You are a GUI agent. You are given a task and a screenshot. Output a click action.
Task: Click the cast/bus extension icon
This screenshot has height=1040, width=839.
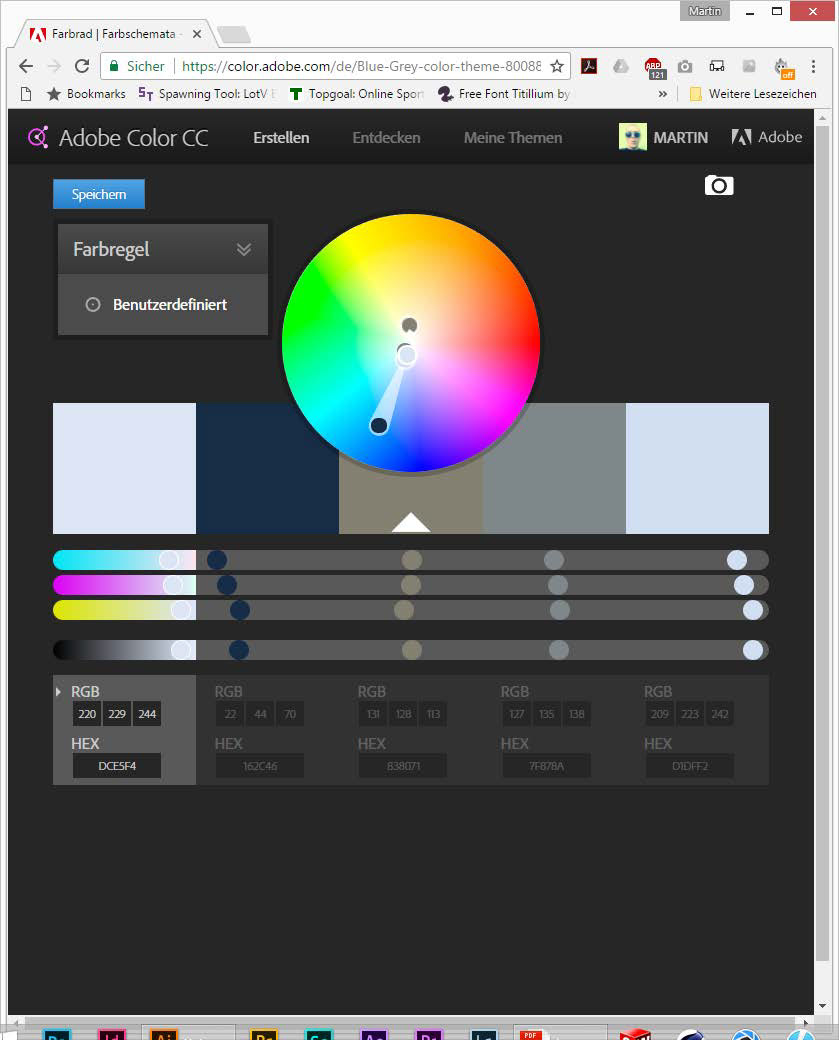pyautogui.click(x=717, y=66)
